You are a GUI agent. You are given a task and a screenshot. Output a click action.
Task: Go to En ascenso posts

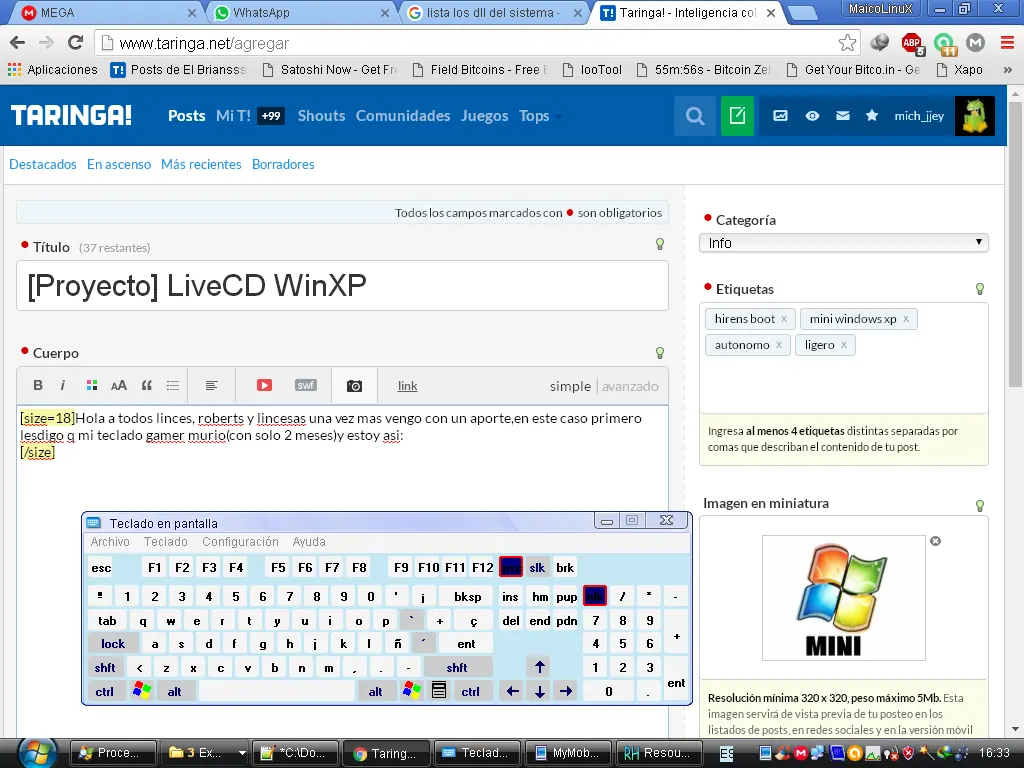119,164
